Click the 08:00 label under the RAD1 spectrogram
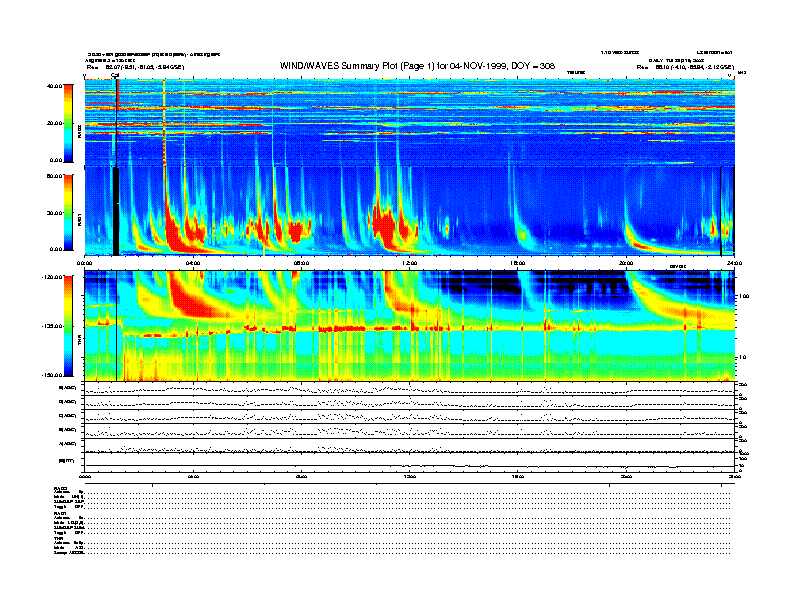Screen dimensions: 792x612 click(301, 263)
